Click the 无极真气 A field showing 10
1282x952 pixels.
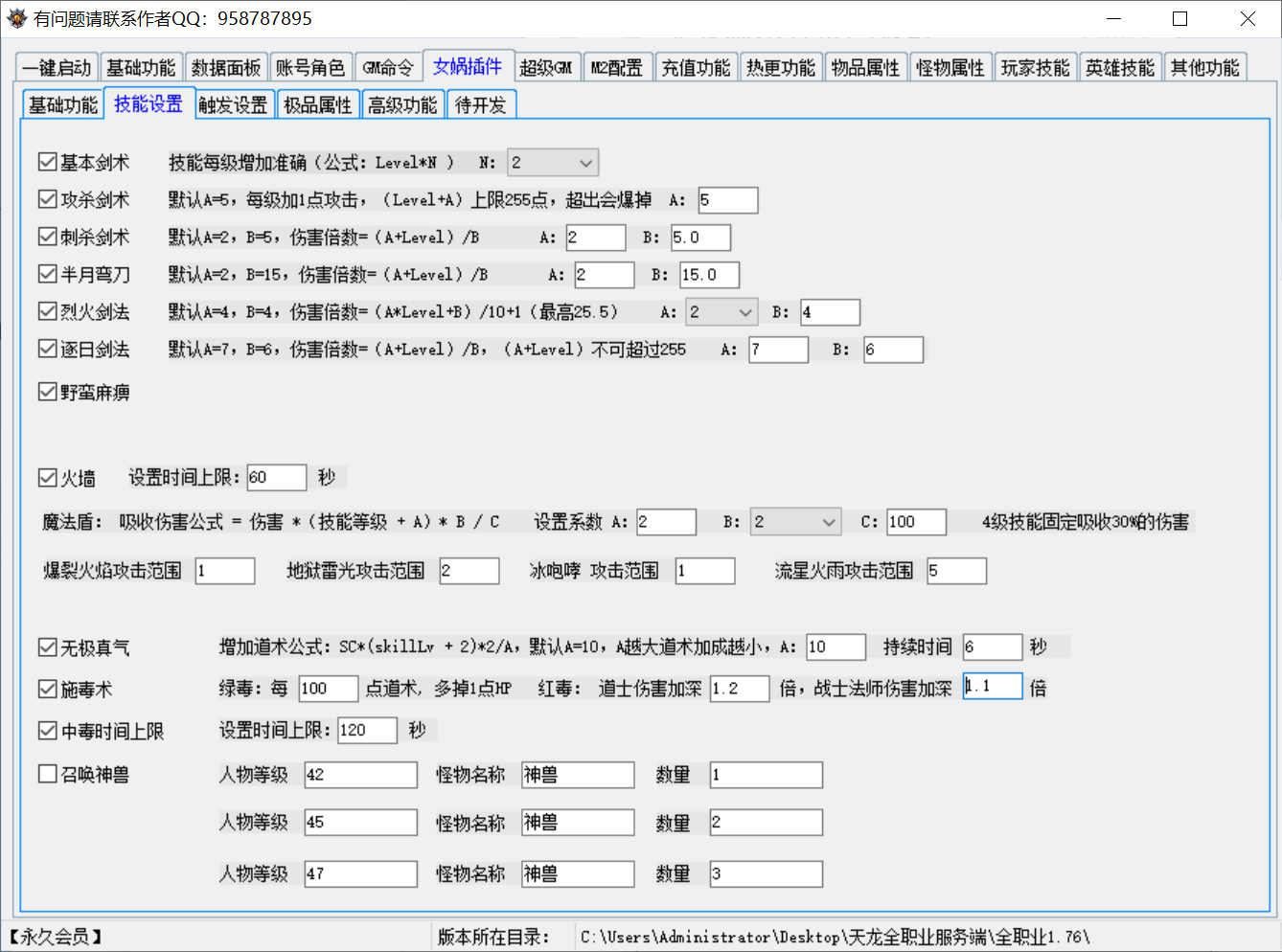point(836,646)
